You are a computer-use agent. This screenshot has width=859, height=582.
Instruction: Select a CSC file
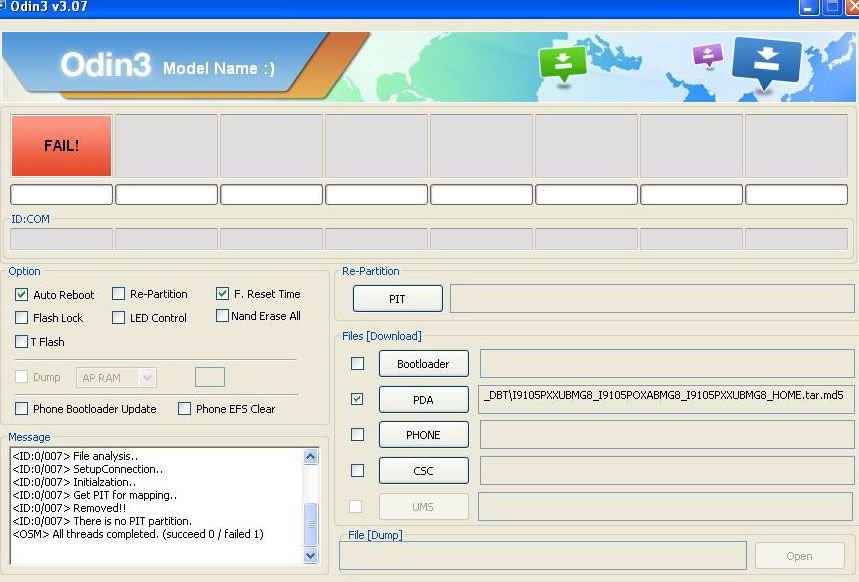pyautogui.click(x=423, y=471)
